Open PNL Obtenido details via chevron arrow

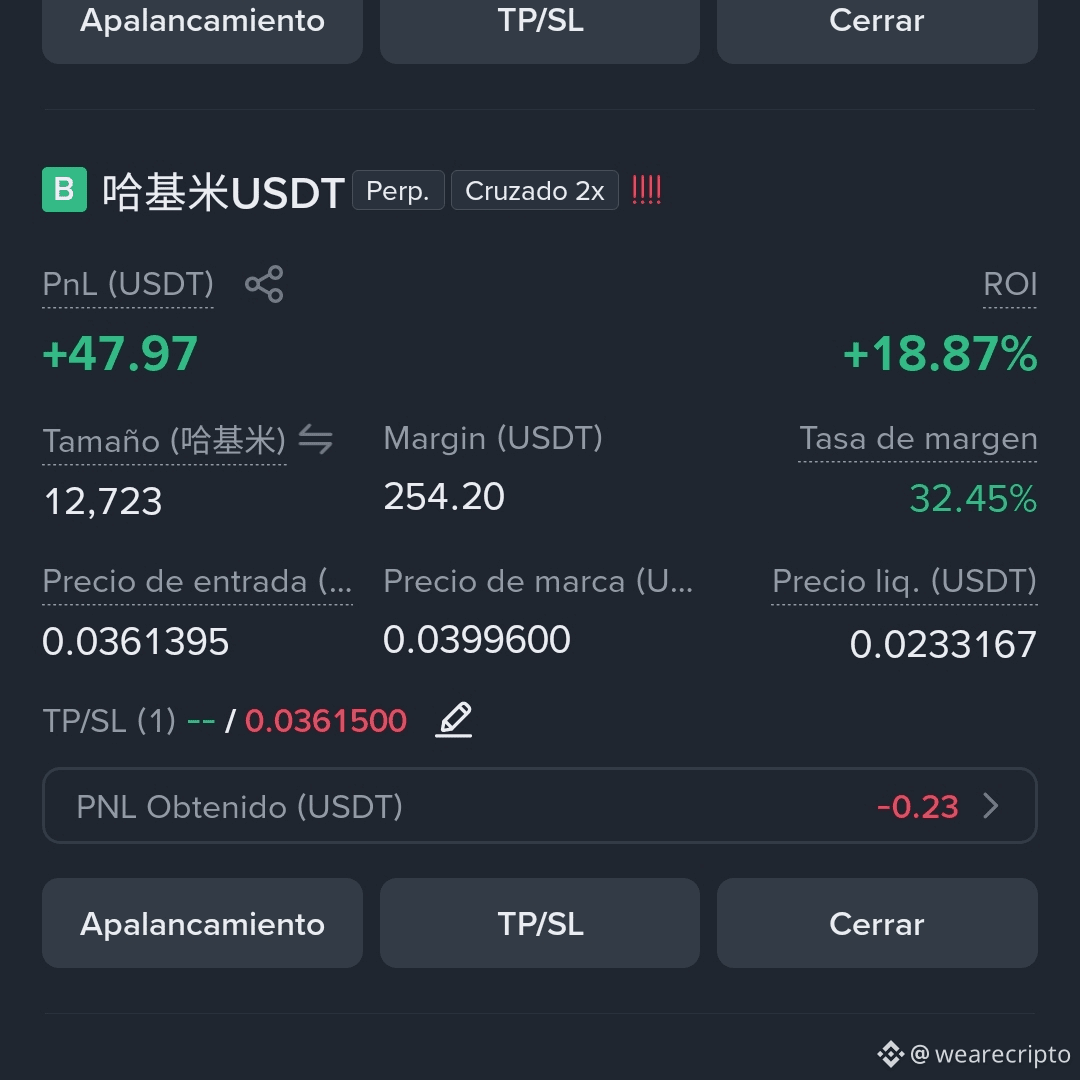coord(991,805)
